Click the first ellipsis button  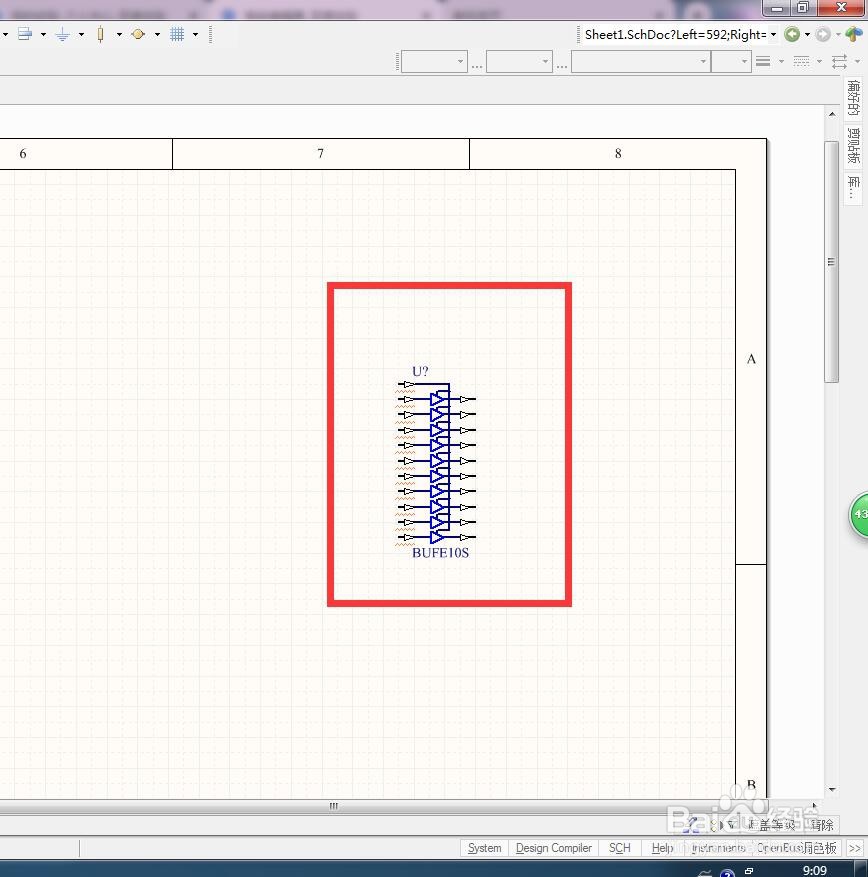tap(477, 65)
